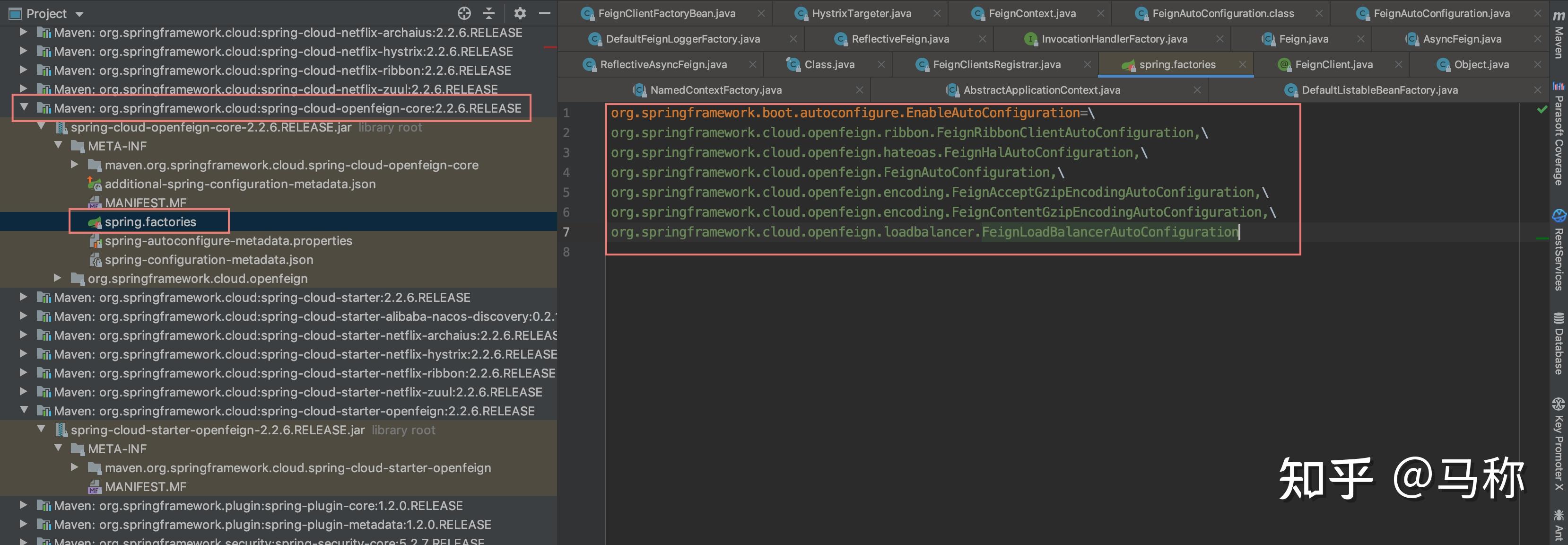
Task: Collapse the spring-cloud-openfeign-core Maven library node
Action: coord(24,107)
